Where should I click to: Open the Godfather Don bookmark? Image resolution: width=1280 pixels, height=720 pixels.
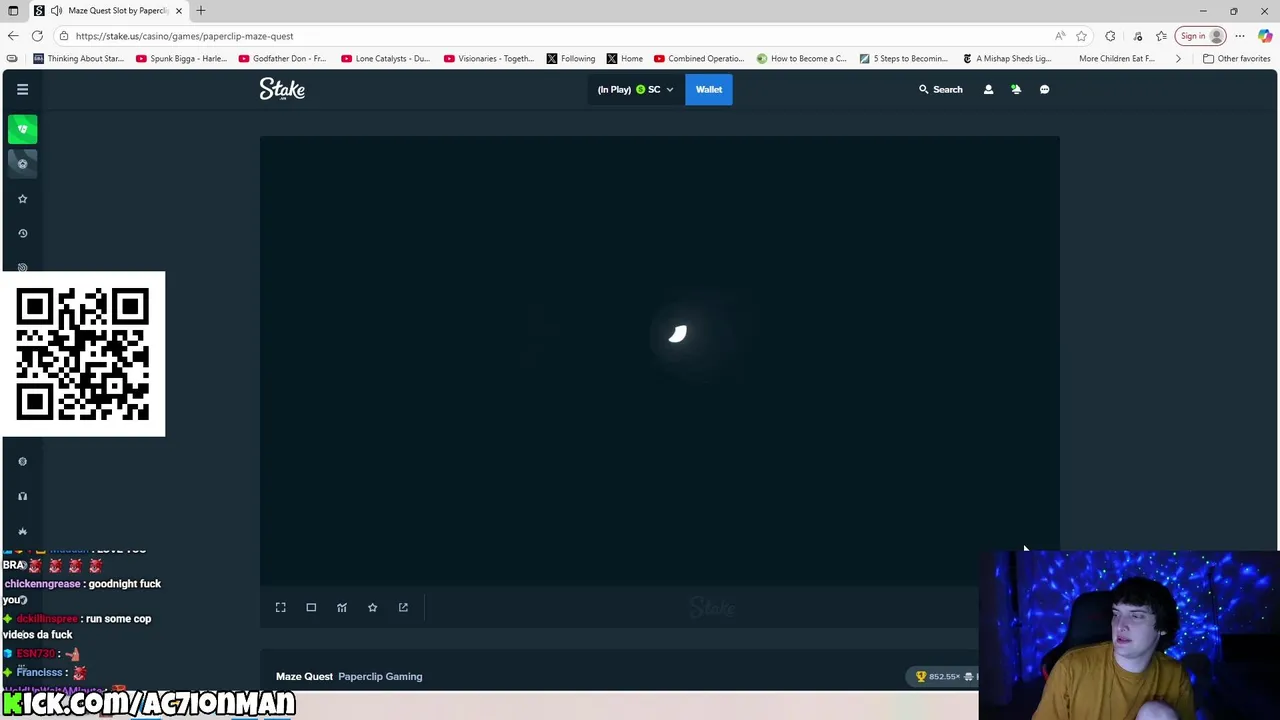284,58
